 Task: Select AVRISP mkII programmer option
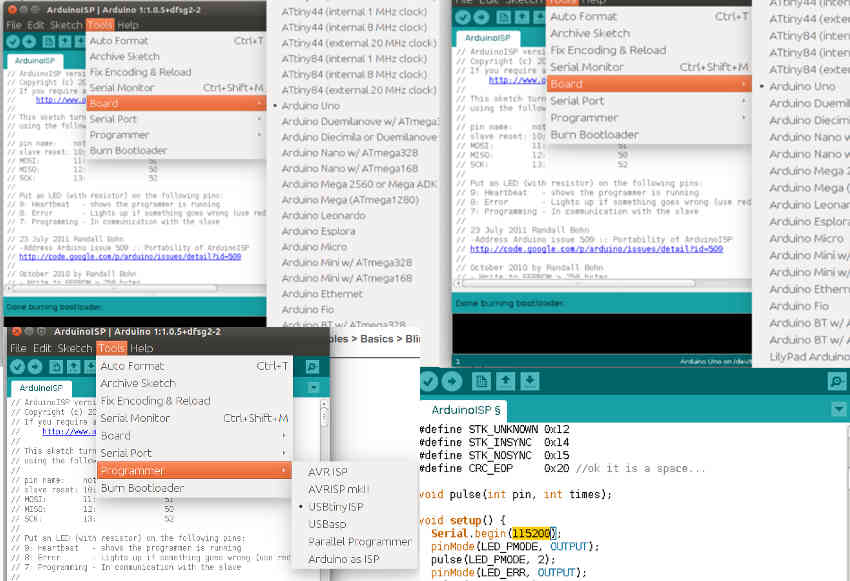[x=338, y=489]
